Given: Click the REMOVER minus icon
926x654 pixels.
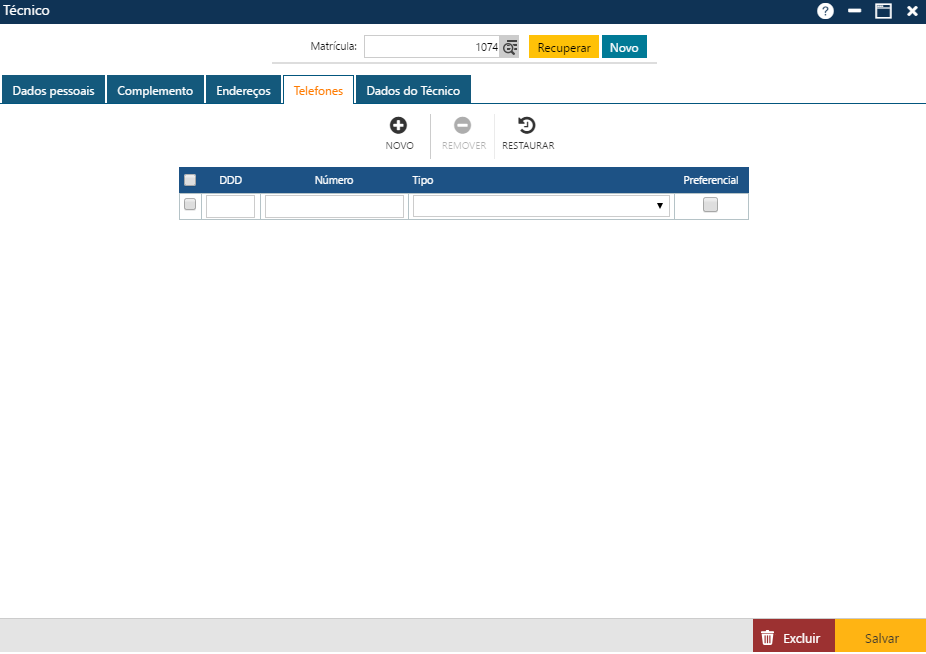Looking at the screenshot, I should (x=463, y=126).
